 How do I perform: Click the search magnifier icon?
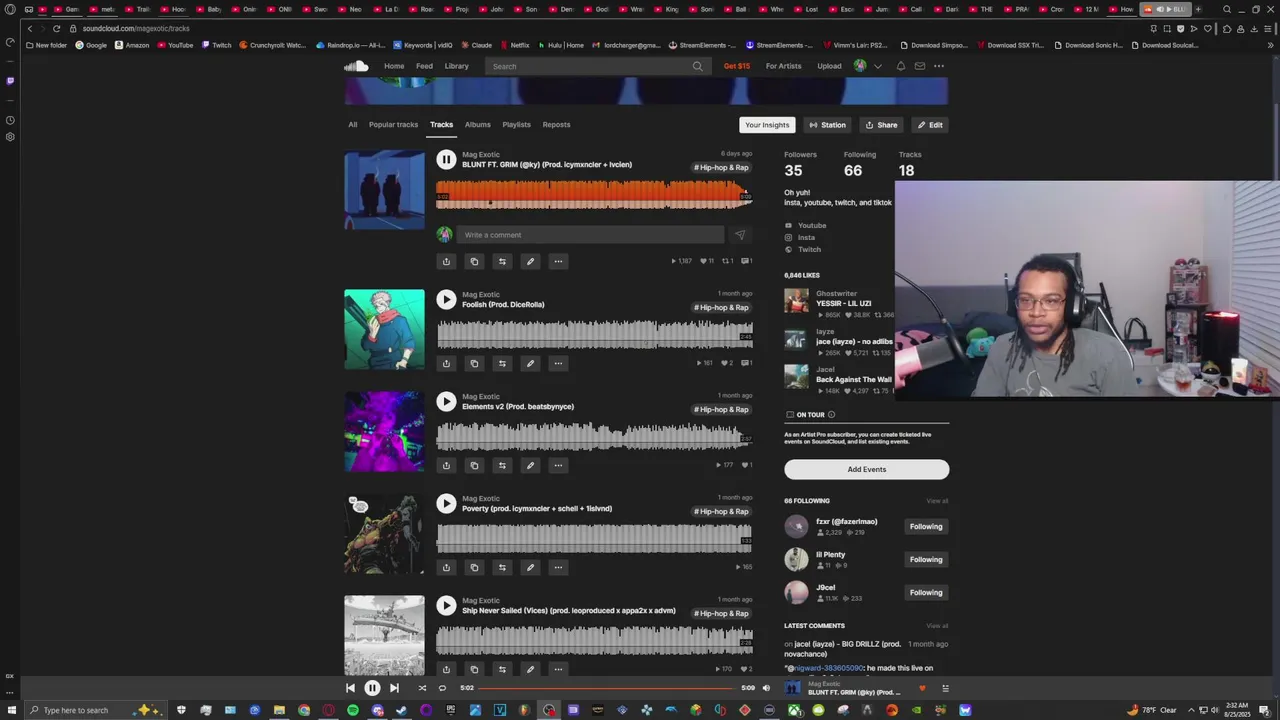coord(697,66)
